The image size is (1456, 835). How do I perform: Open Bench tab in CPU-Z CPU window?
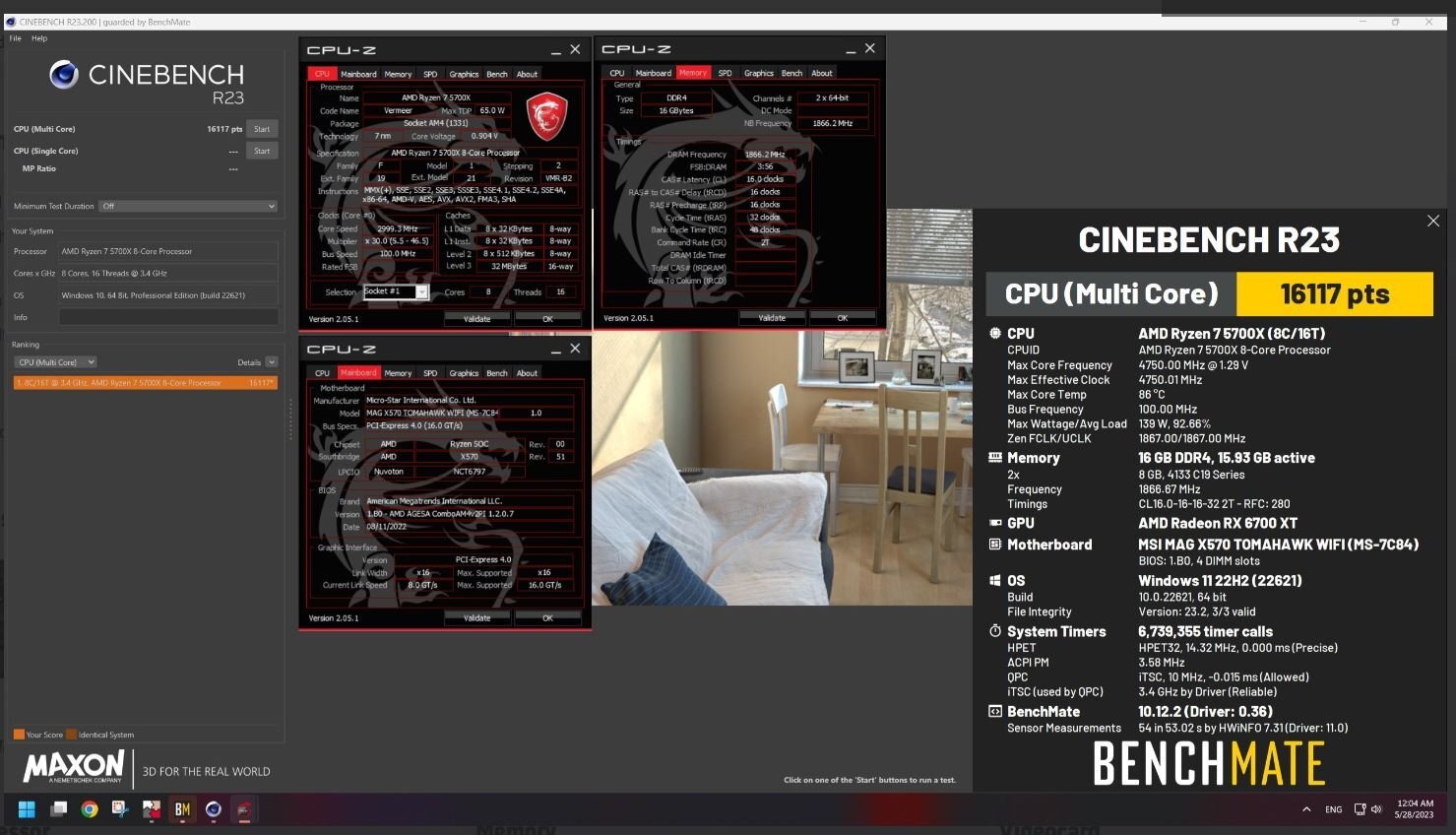(x=497, y=74)
